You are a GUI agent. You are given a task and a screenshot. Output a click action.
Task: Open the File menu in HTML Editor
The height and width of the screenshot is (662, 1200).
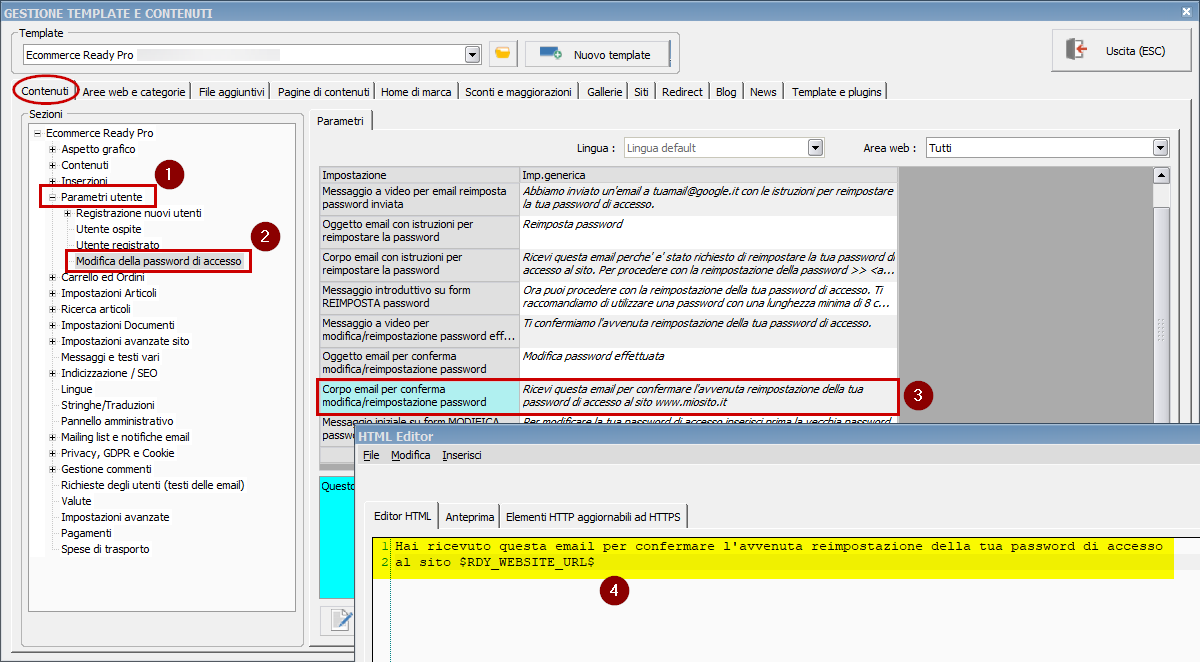click(371, 455)
